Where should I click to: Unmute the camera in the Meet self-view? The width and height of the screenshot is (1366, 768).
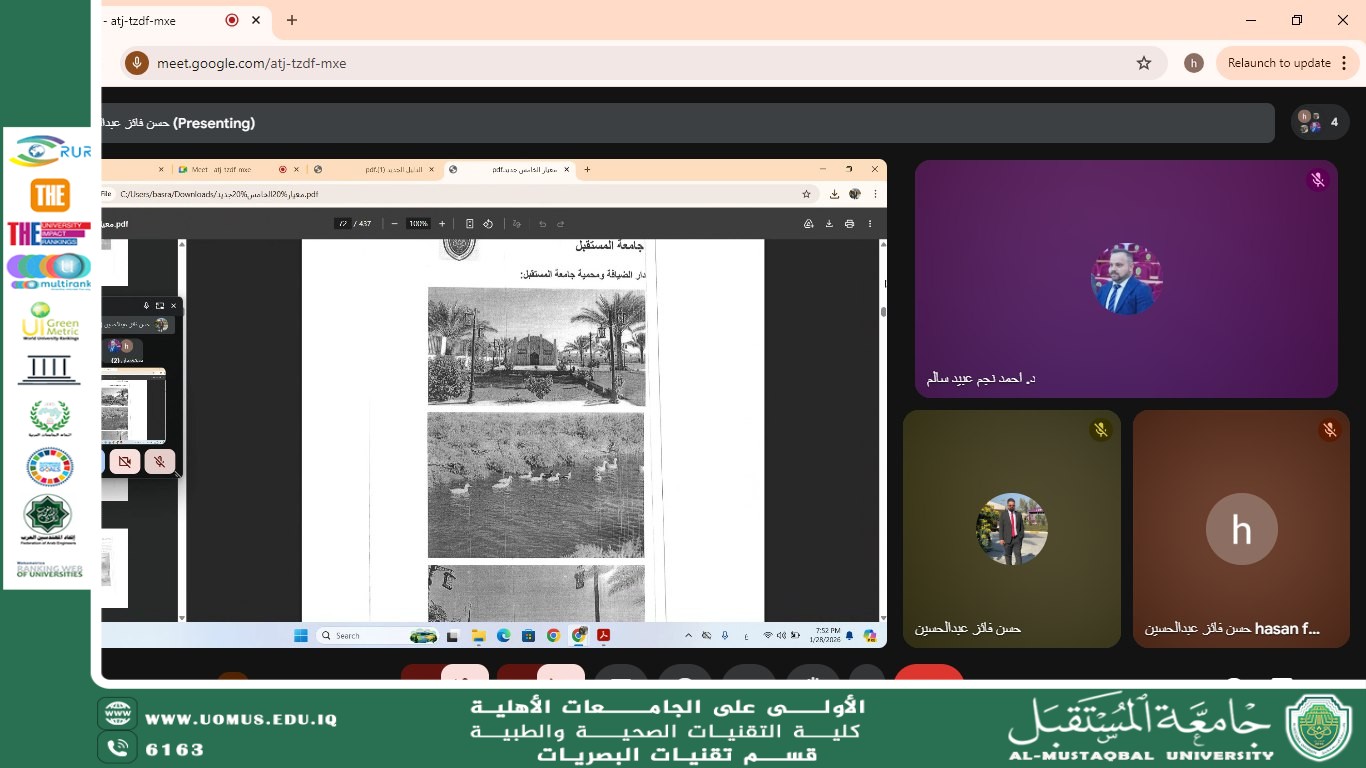coord(124,461)
